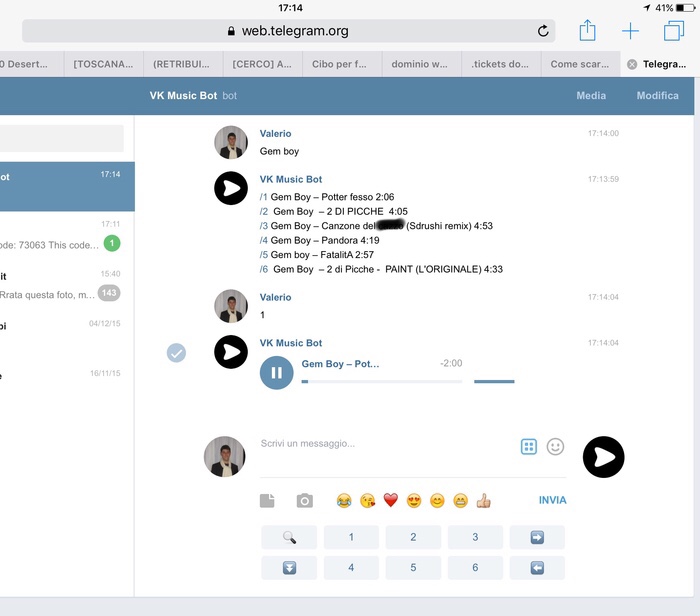Image resolution: width=700 pixels, height=616 pixels.
Task: Open Valerio's avatar on the Gem boy message
Action: point(231,142)
